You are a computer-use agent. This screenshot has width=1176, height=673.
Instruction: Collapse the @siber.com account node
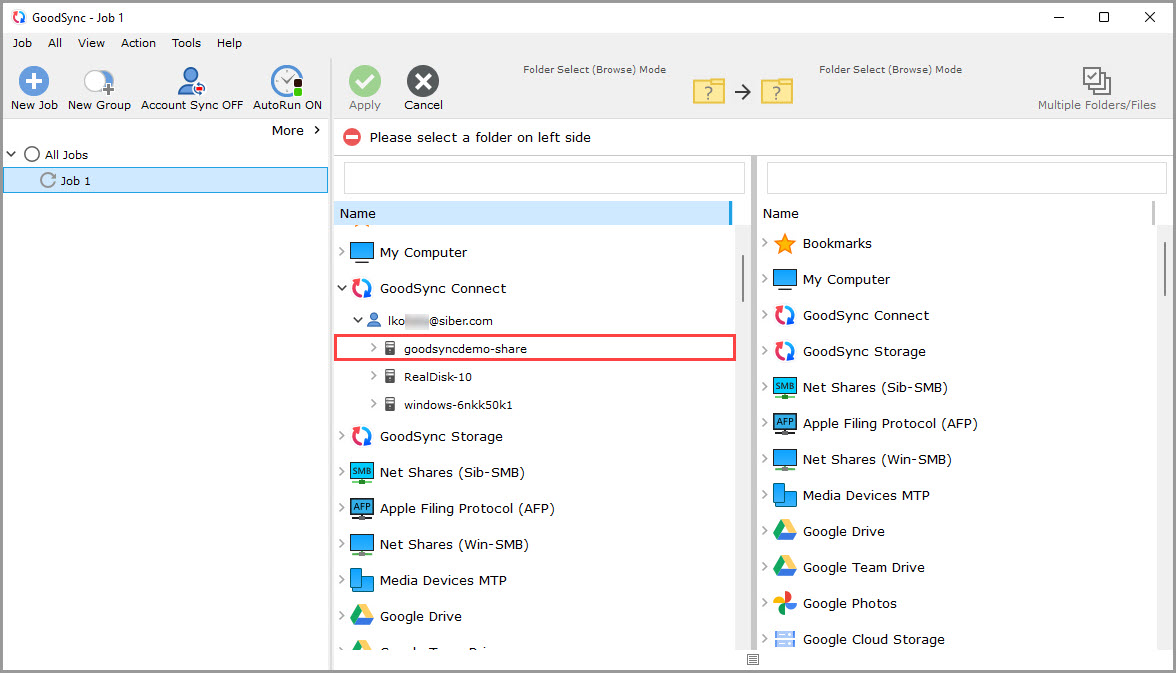pos(358,320)
